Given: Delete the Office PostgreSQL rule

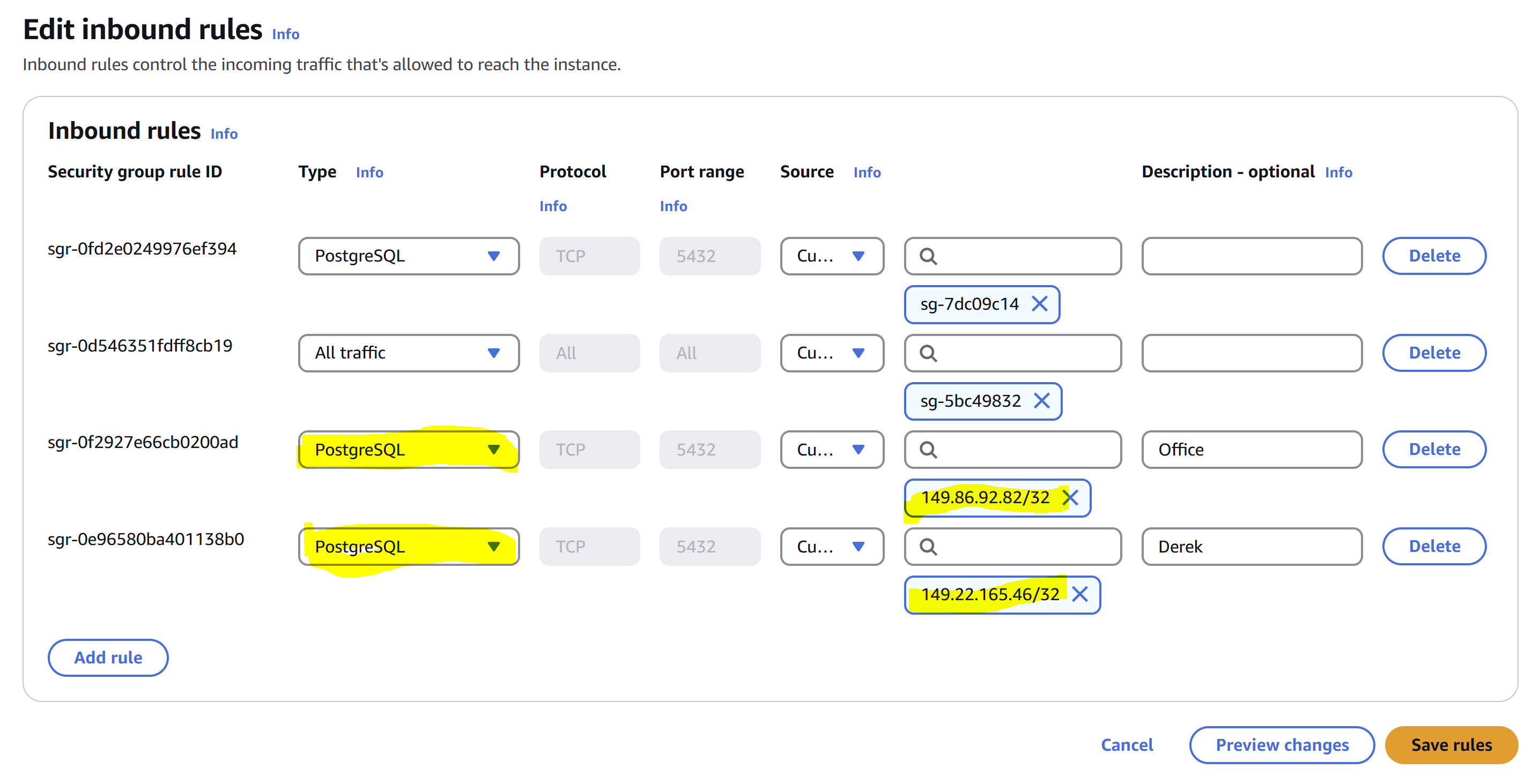Looking at the screenshot, I should pos(1434,450).
